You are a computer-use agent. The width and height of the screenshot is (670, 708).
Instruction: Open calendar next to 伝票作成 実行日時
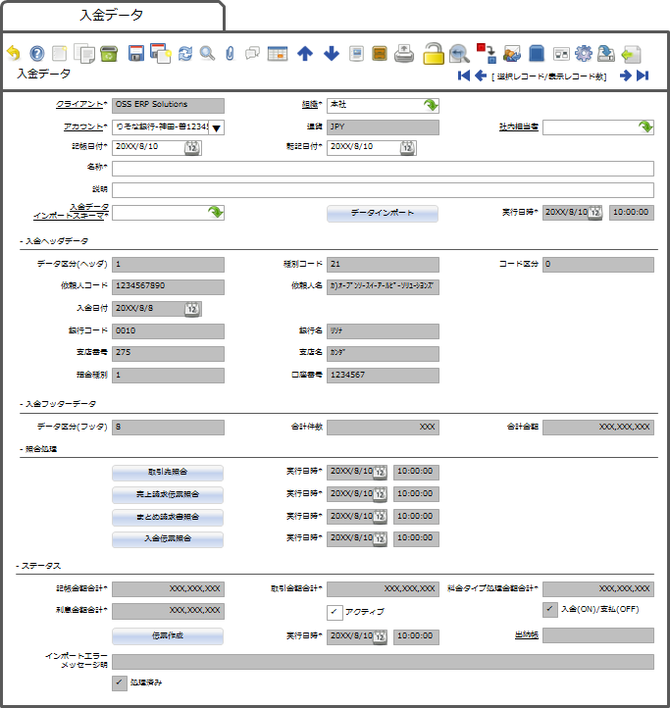tap(380, 637)
